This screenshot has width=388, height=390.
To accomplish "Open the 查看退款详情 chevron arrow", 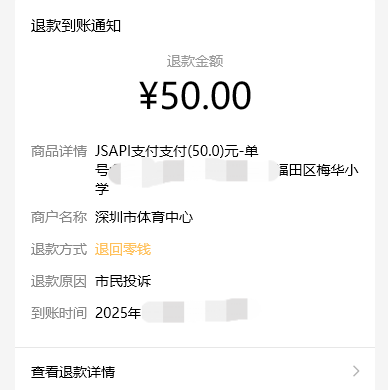I will [x=356, y=371].
